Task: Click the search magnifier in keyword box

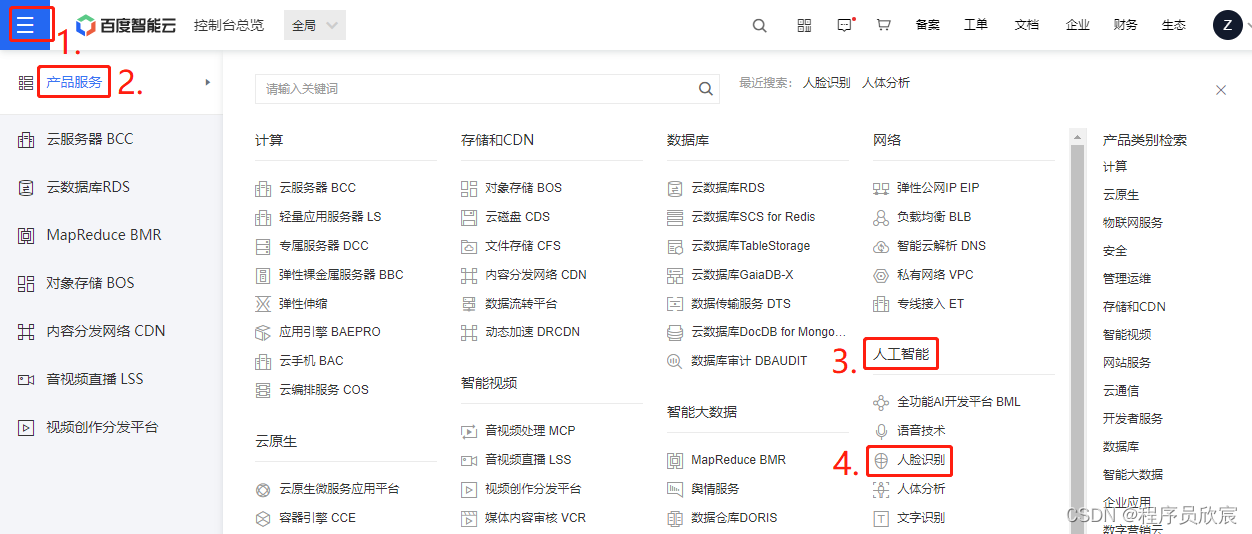Action: point(707,89)
